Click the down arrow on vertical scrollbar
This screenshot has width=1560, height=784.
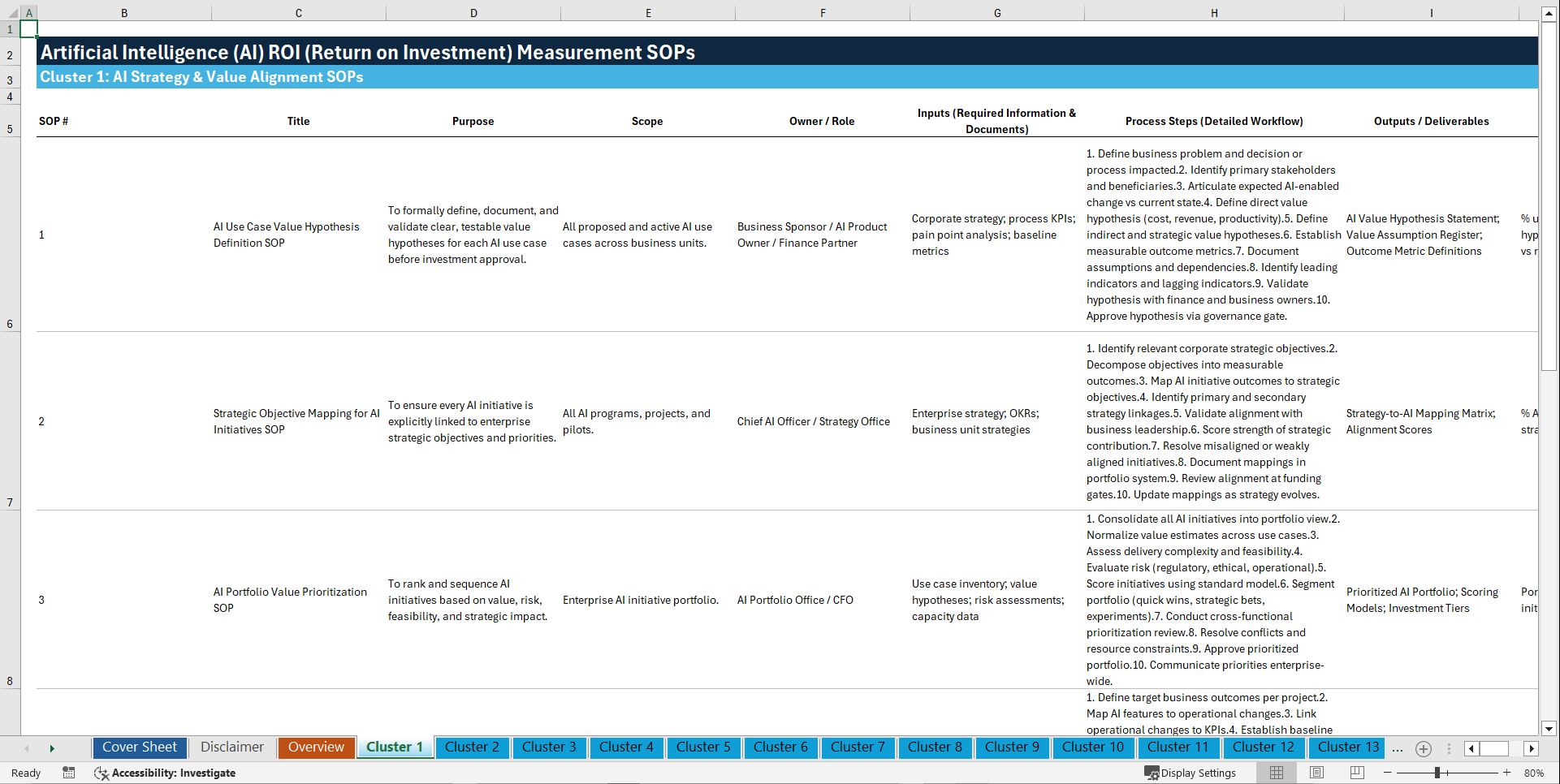[1549, 728]
